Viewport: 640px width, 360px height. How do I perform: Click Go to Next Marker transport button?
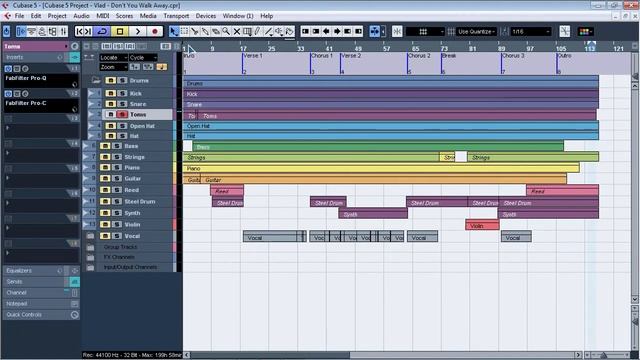coord(89,31)
